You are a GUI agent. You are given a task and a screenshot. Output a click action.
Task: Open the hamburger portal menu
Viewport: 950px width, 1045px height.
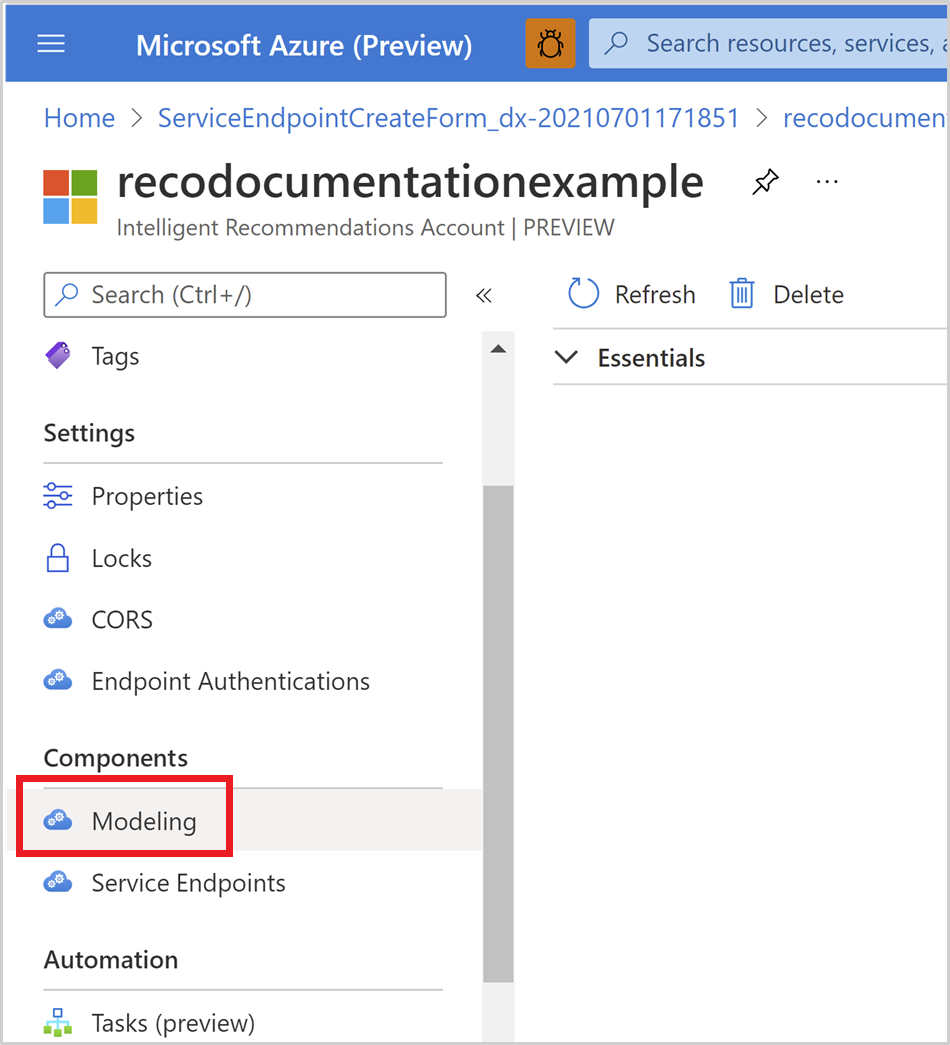point(51,44)
